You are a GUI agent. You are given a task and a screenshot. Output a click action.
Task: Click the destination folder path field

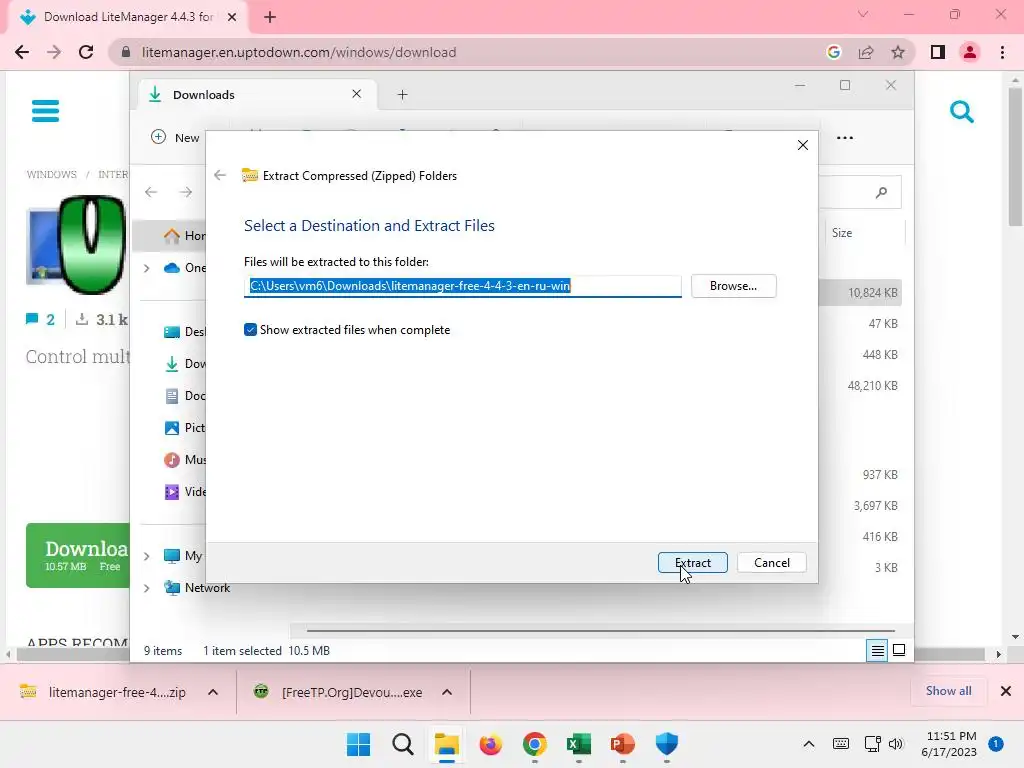point(462,286)
